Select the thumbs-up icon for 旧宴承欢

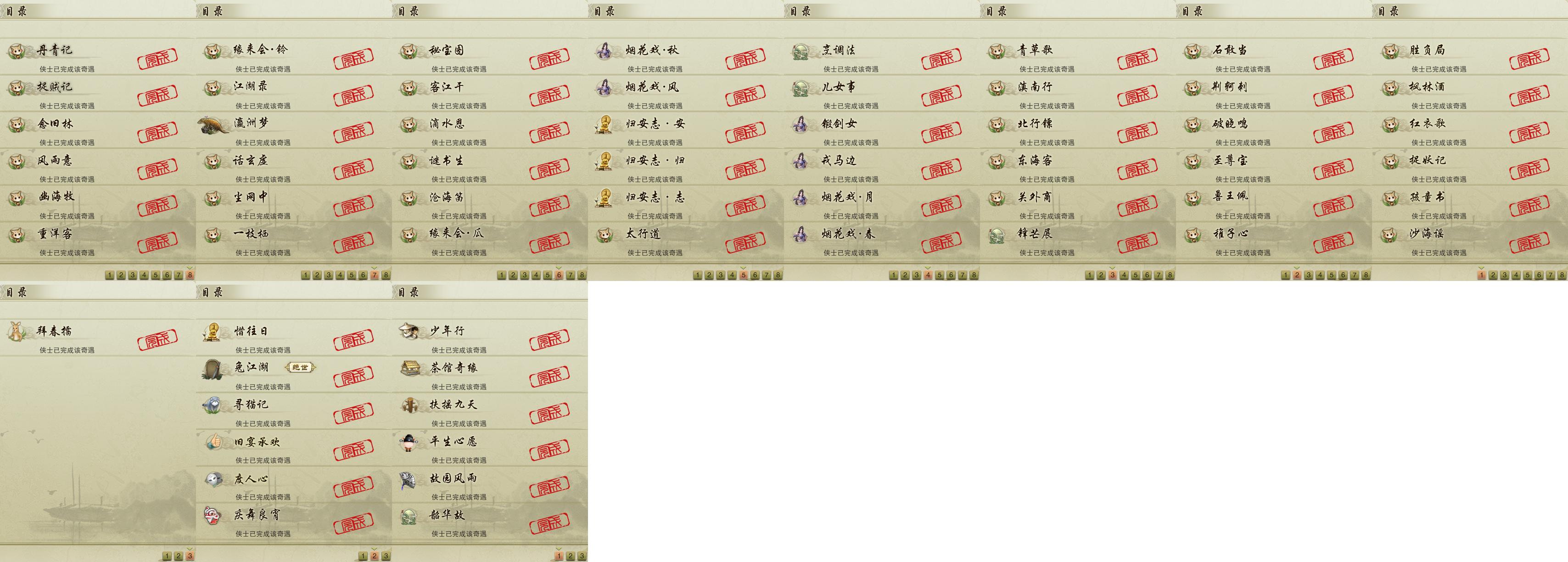click(213, 441)
